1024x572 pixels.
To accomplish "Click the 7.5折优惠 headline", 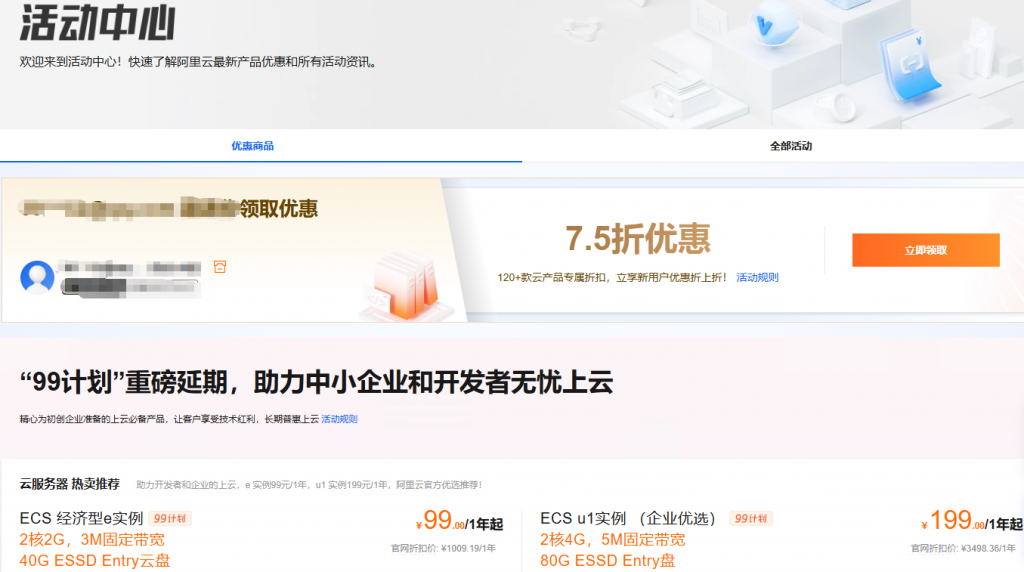I will [637, 239].
